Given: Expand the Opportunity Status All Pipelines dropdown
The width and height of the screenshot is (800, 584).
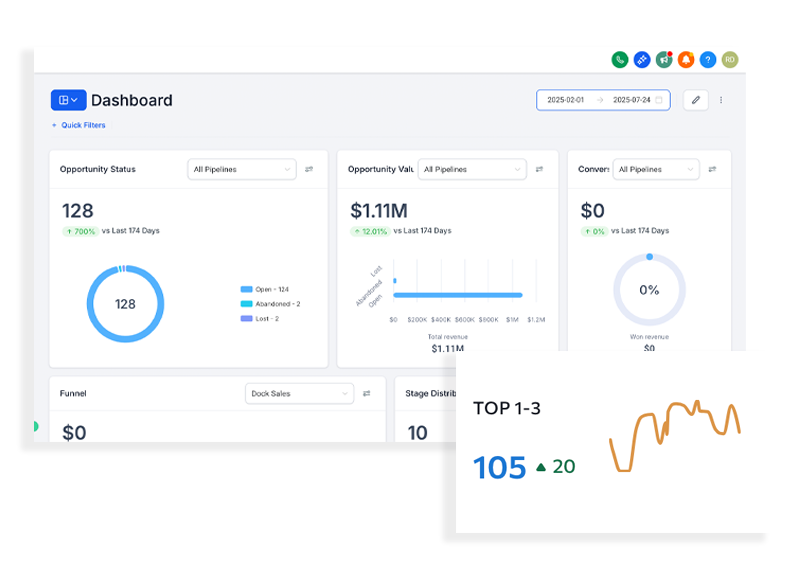Looking at the screenshot, I should tap(242, 169).
